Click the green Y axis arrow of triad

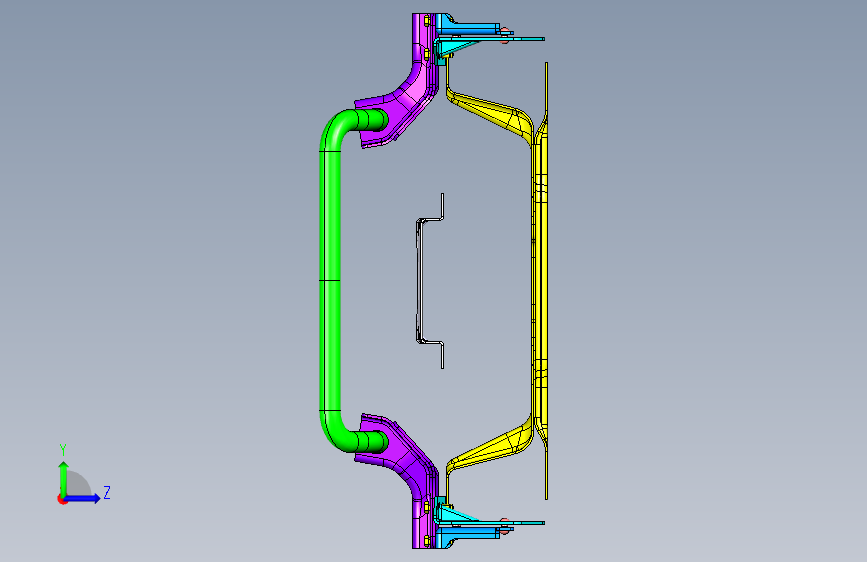pos(64,478)
